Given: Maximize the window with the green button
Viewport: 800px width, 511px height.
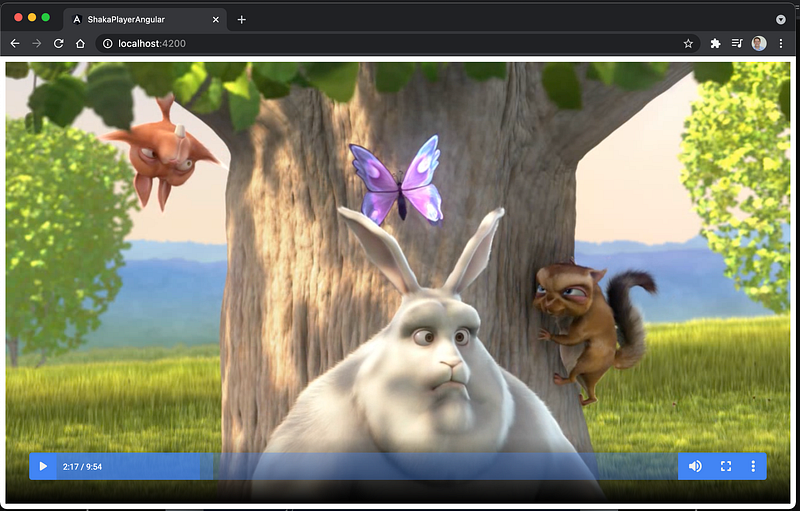Looking at the screenshot, I should (x=45, y=17).
